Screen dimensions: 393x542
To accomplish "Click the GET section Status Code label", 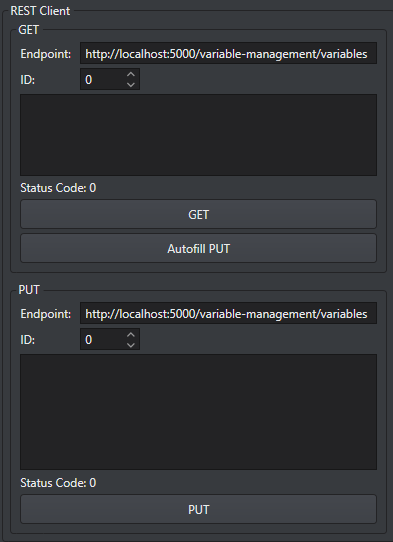I will point(58,188).
